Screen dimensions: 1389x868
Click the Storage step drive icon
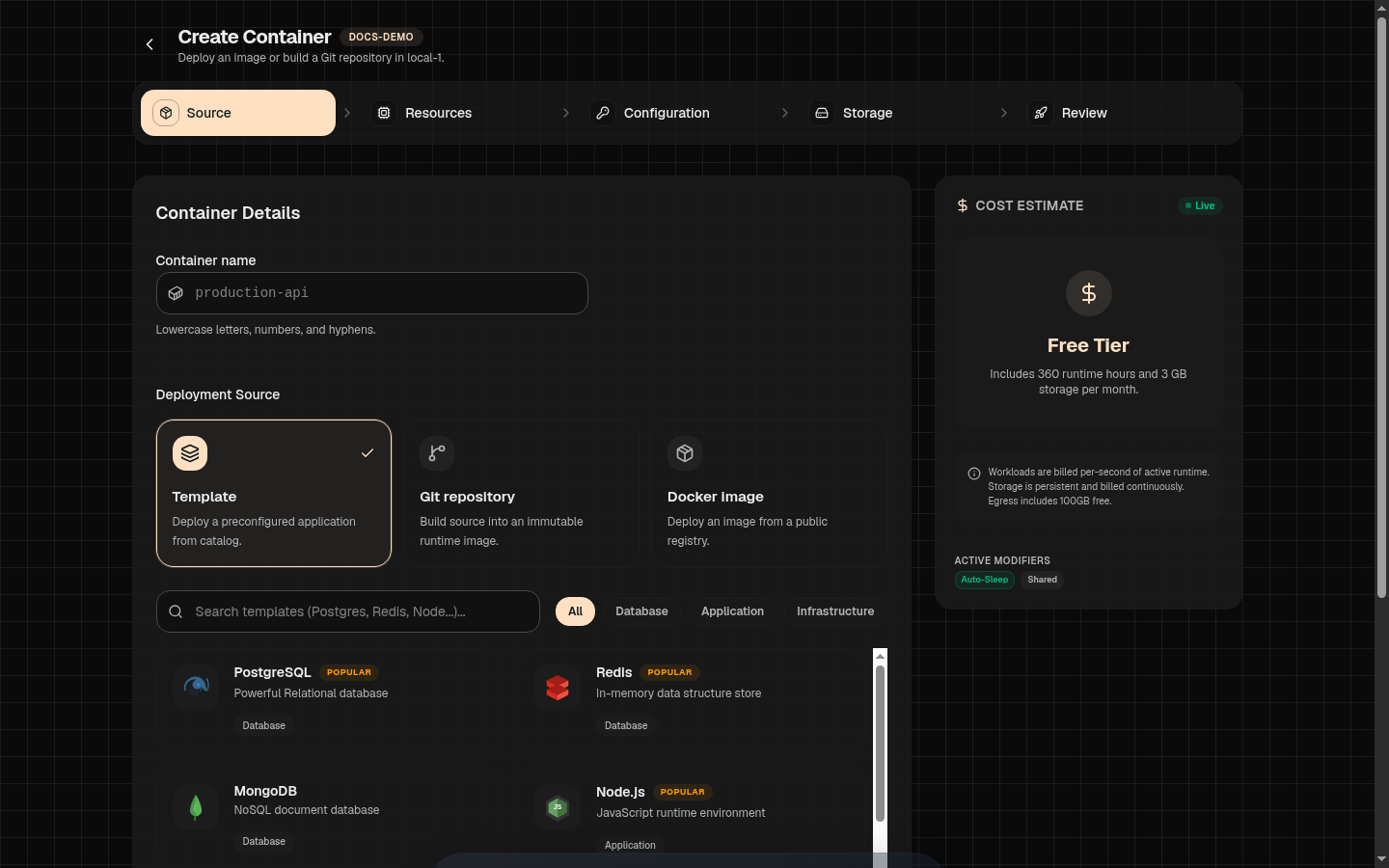point(822,113)
